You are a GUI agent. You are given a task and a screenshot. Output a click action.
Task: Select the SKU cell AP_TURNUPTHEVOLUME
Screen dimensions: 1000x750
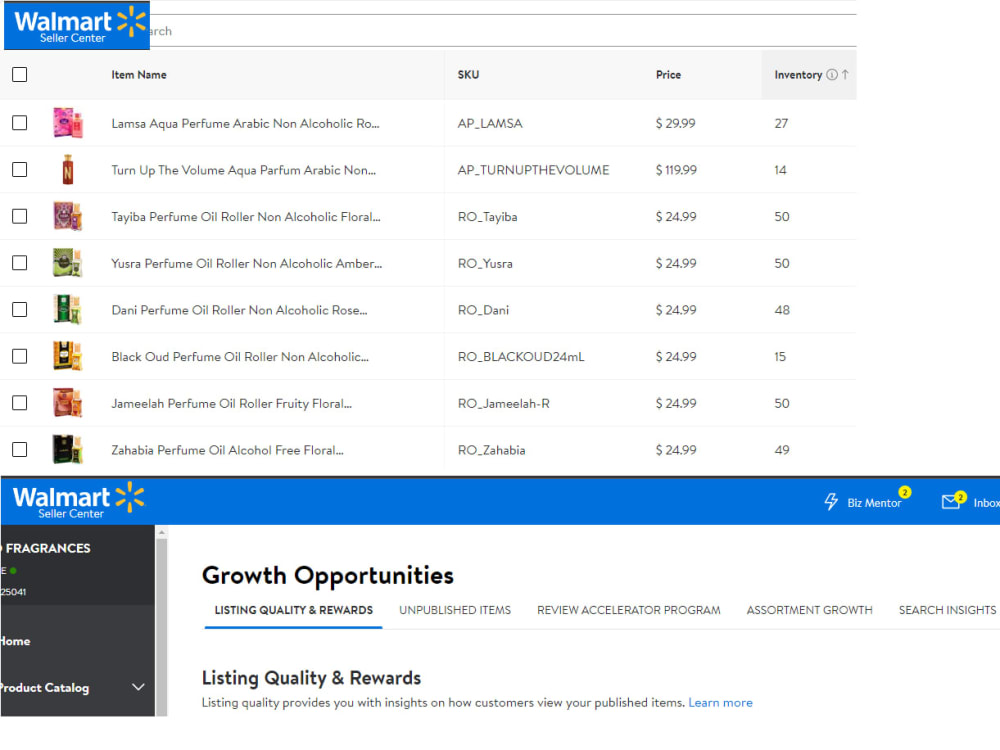click(x=533, y=170)
